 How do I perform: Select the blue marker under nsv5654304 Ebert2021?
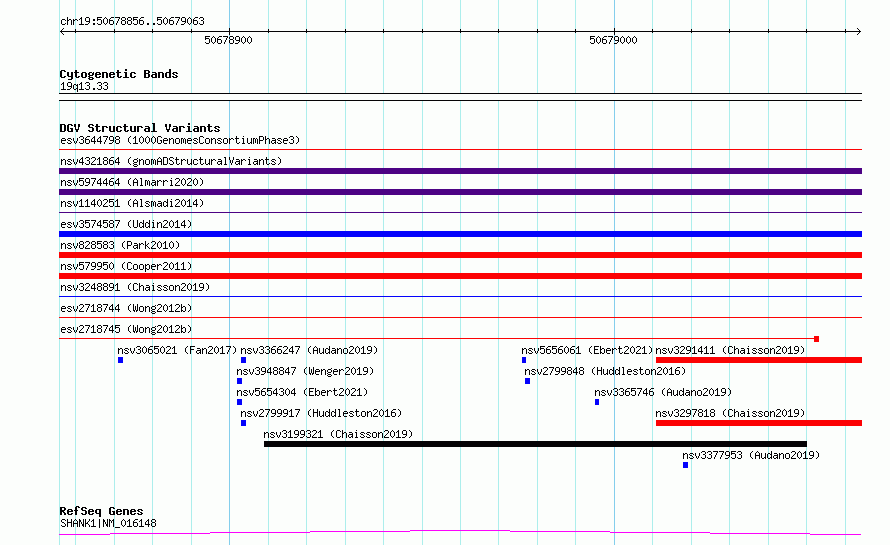(240, 402)
